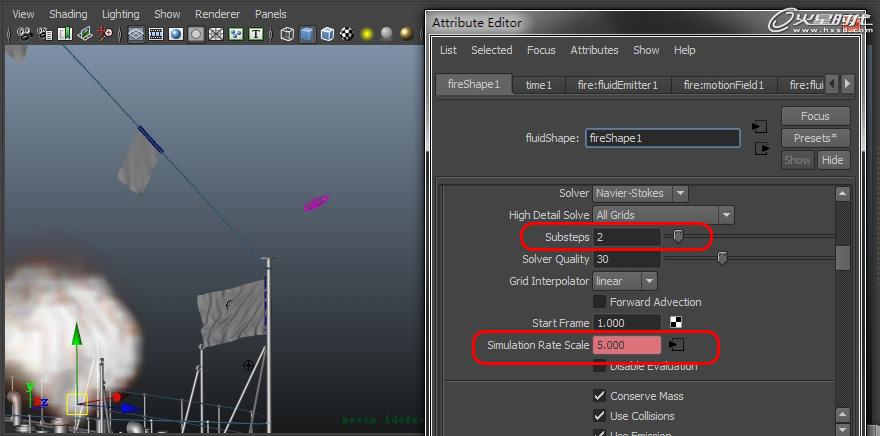Click the fluidShape name input field
Viewport: 880px width, 436px height.
point(663,138)
